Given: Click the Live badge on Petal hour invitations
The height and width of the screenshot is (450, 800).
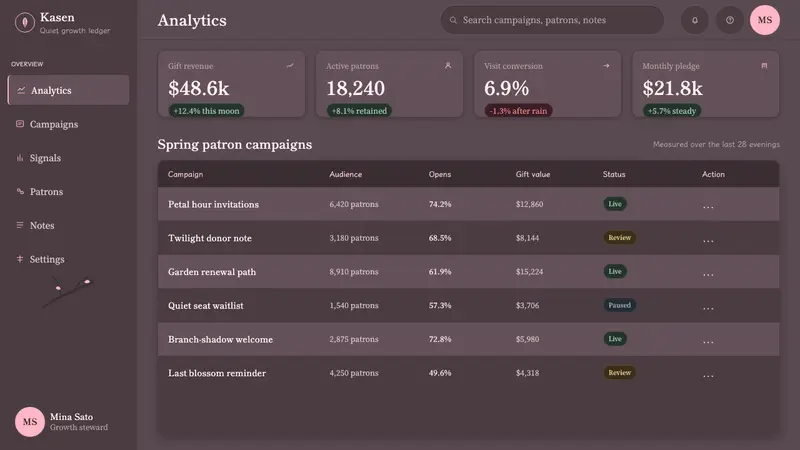Looking at the screenshot, I should pyautogui.click(x=615, y=204).
